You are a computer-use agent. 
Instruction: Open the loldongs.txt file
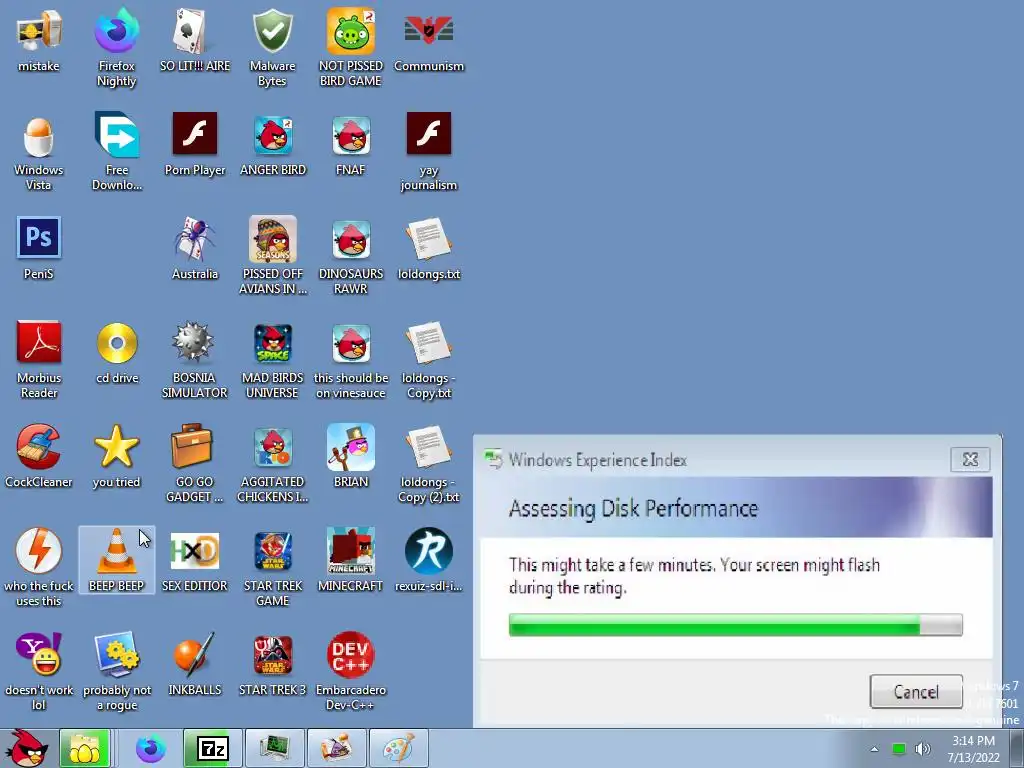[x=428, y=248]
